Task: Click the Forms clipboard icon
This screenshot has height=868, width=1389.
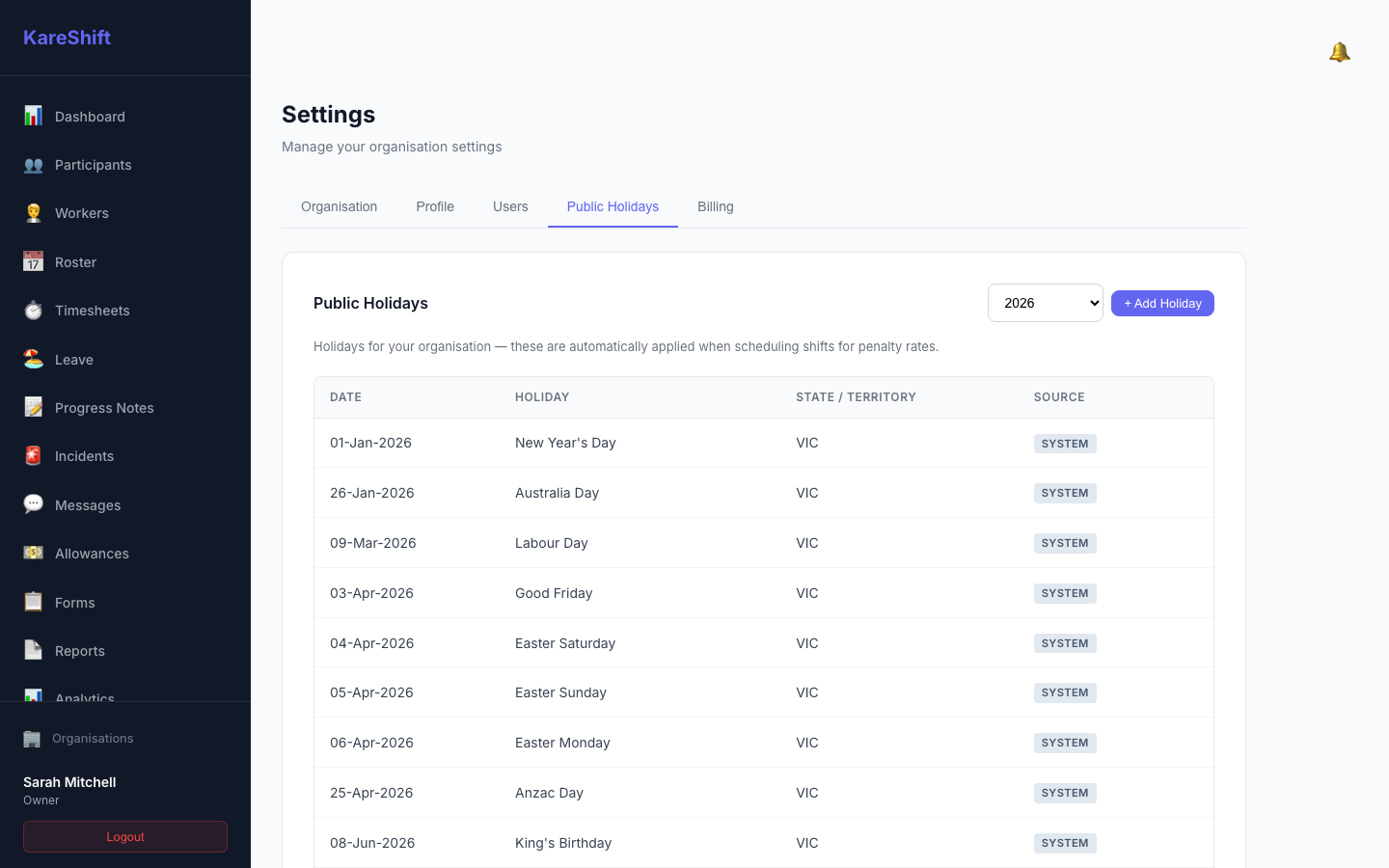Action: pyautogui.click(x=33, y=602)
